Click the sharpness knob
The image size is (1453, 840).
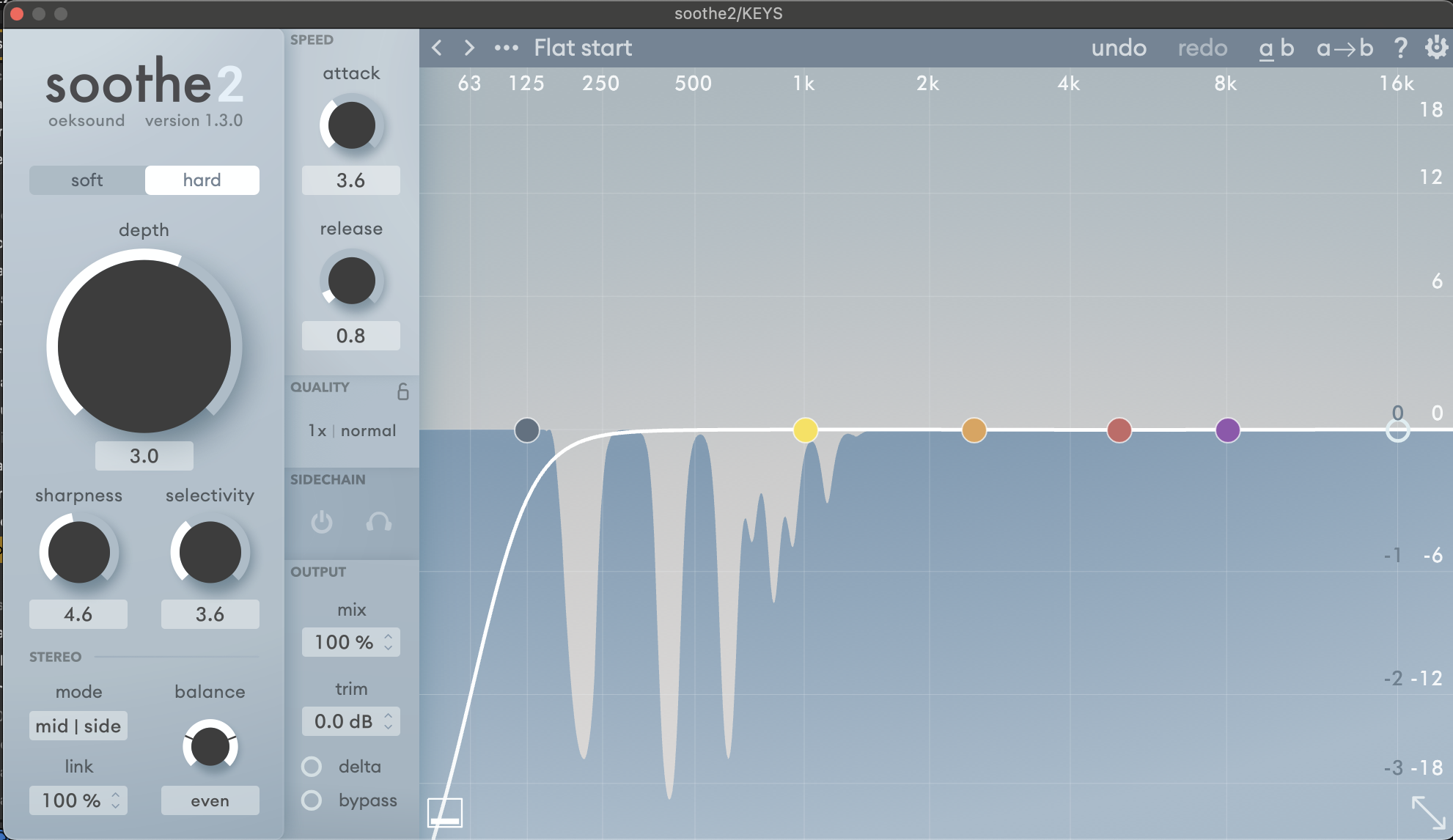click(78, 552)
